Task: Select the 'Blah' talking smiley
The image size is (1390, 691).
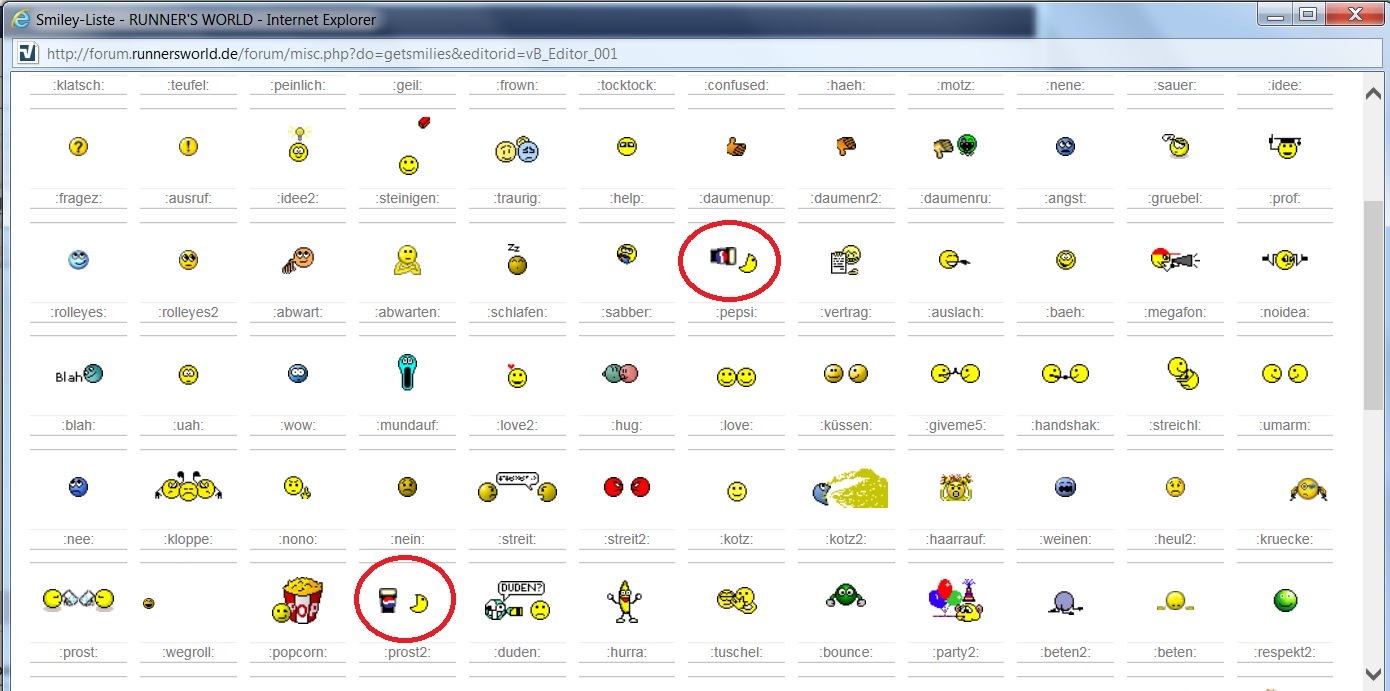Action: pos(79,375)
